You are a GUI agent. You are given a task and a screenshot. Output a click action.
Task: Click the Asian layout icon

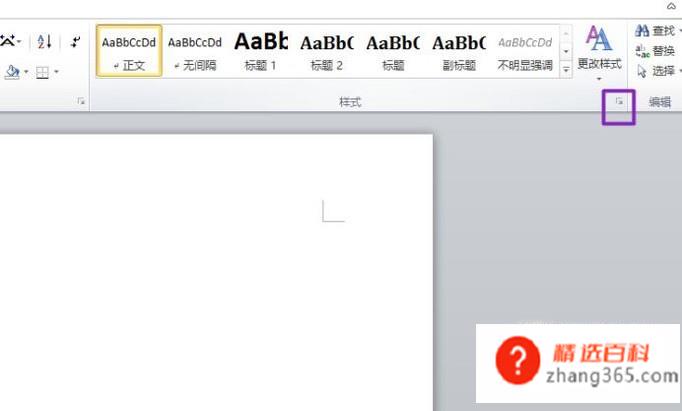point(7,41)
